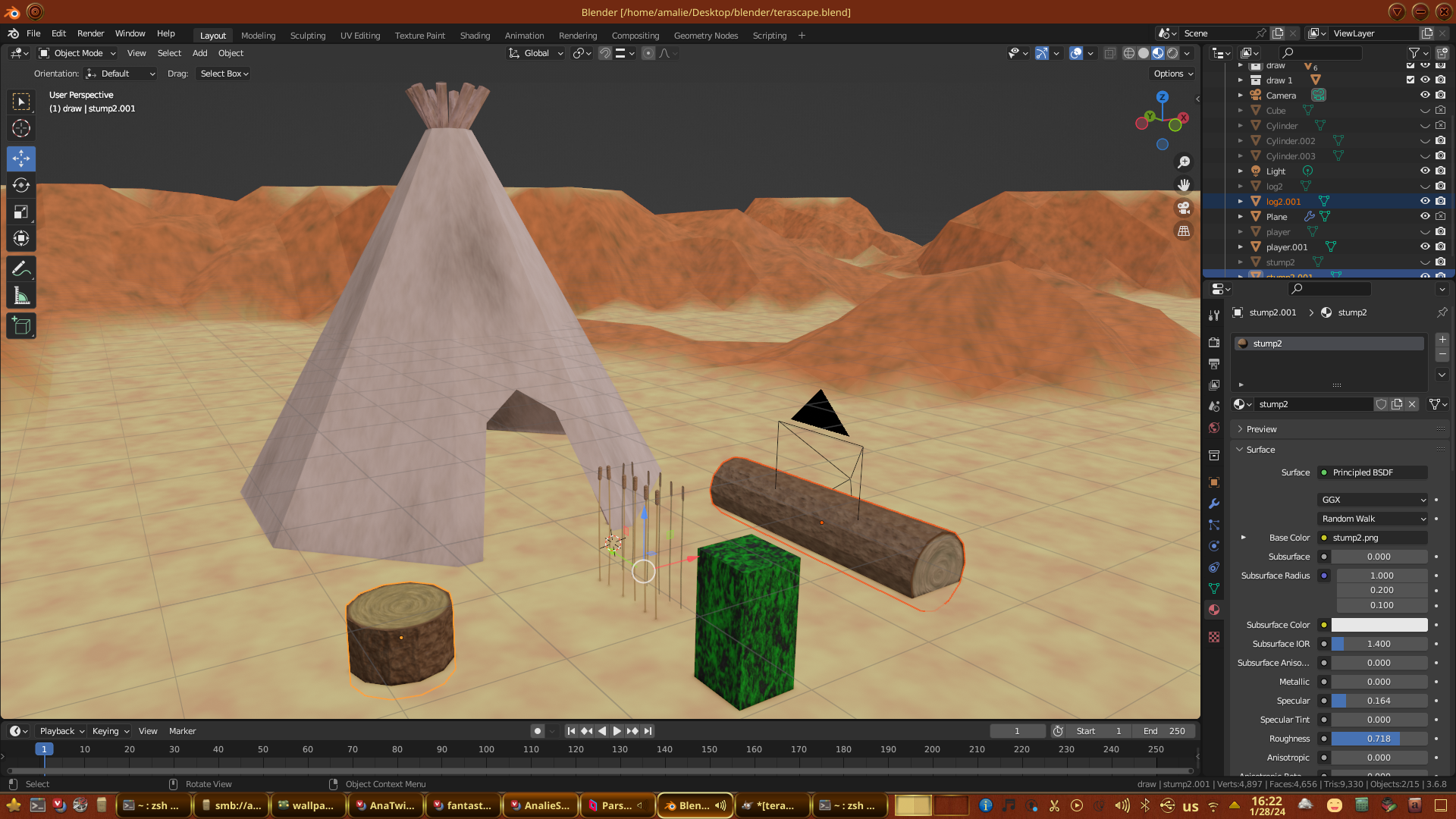This screenshot has height=819, width=1456.
Task: Click the Options button in viewport header
Action: [x=1173, y=74]
